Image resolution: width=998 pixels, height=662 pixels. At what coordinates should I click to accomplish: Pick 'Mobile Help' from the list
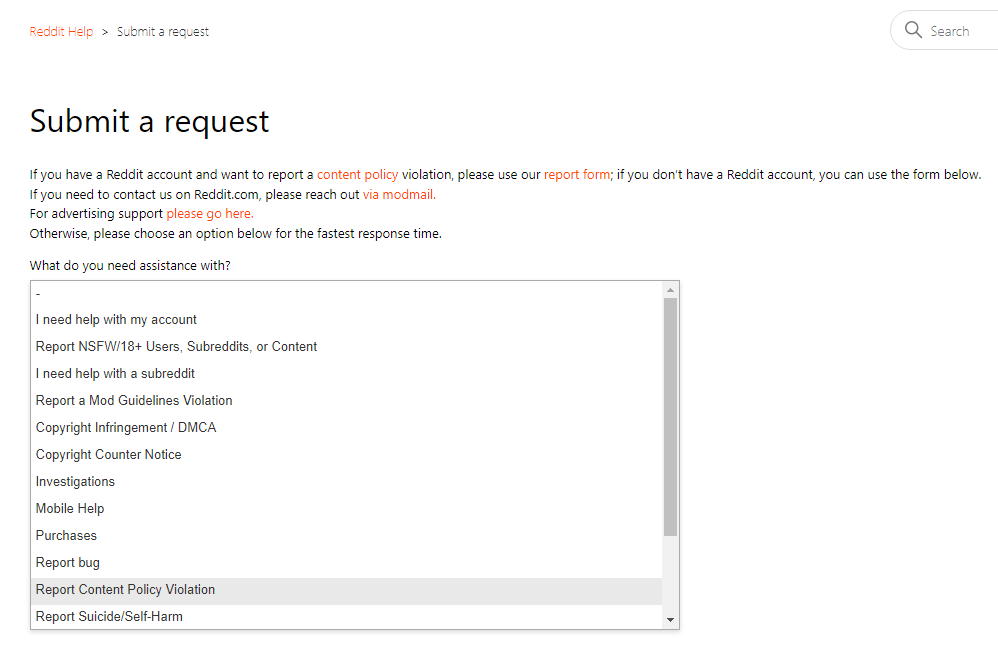[346, 509]
